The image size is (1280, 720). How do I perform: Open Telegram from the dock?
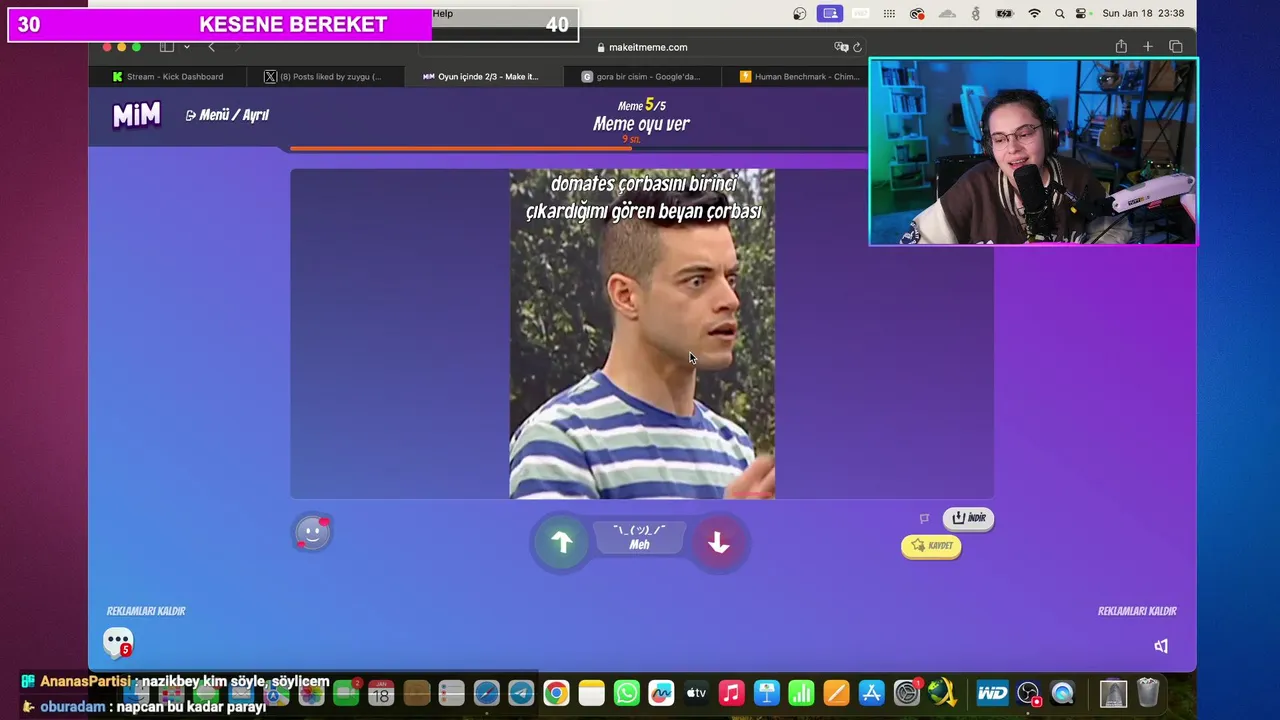click(521, 693)
